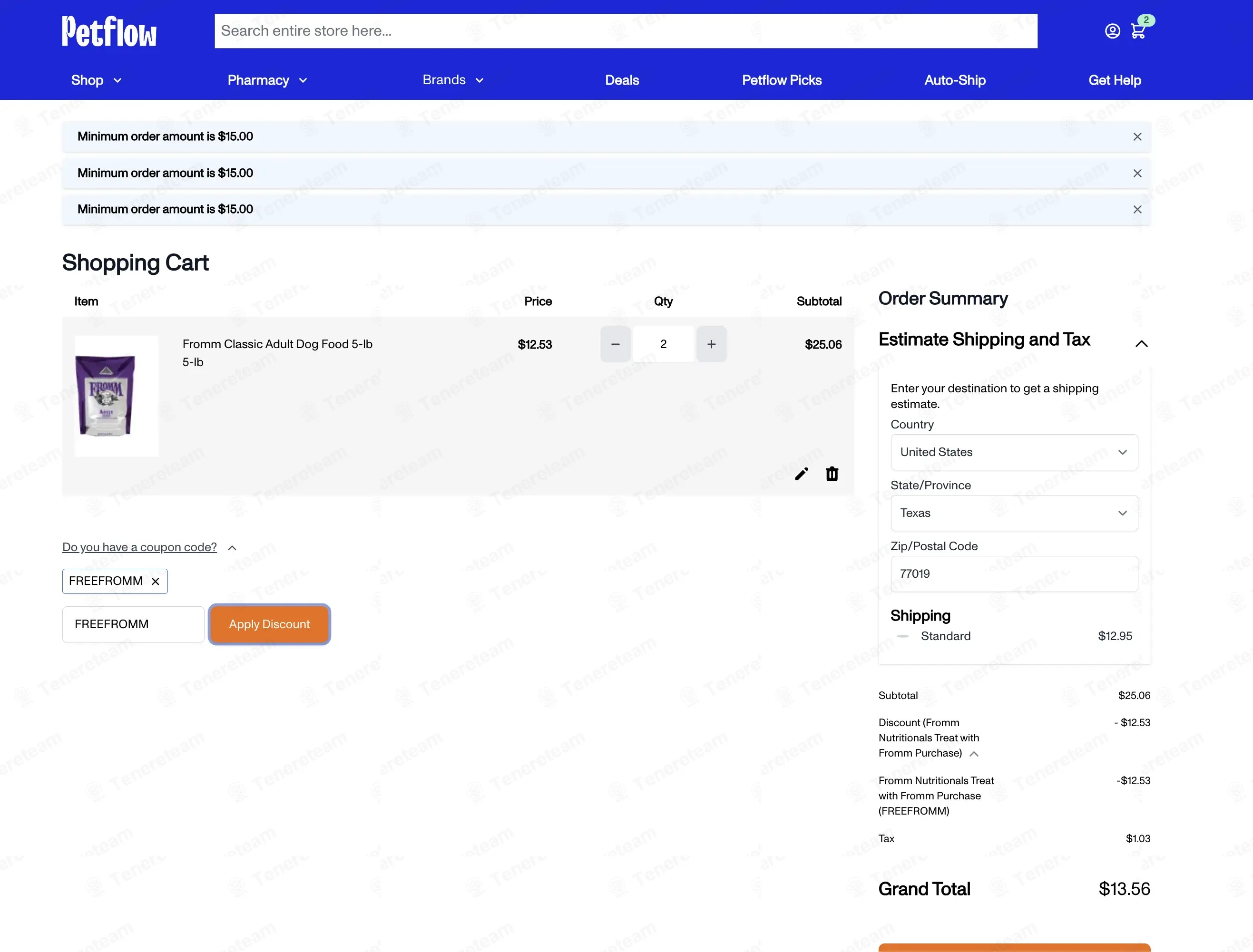Click the Zip/Postal Code field
This screenshot has height=952, width=1253.
(1014, 574)
